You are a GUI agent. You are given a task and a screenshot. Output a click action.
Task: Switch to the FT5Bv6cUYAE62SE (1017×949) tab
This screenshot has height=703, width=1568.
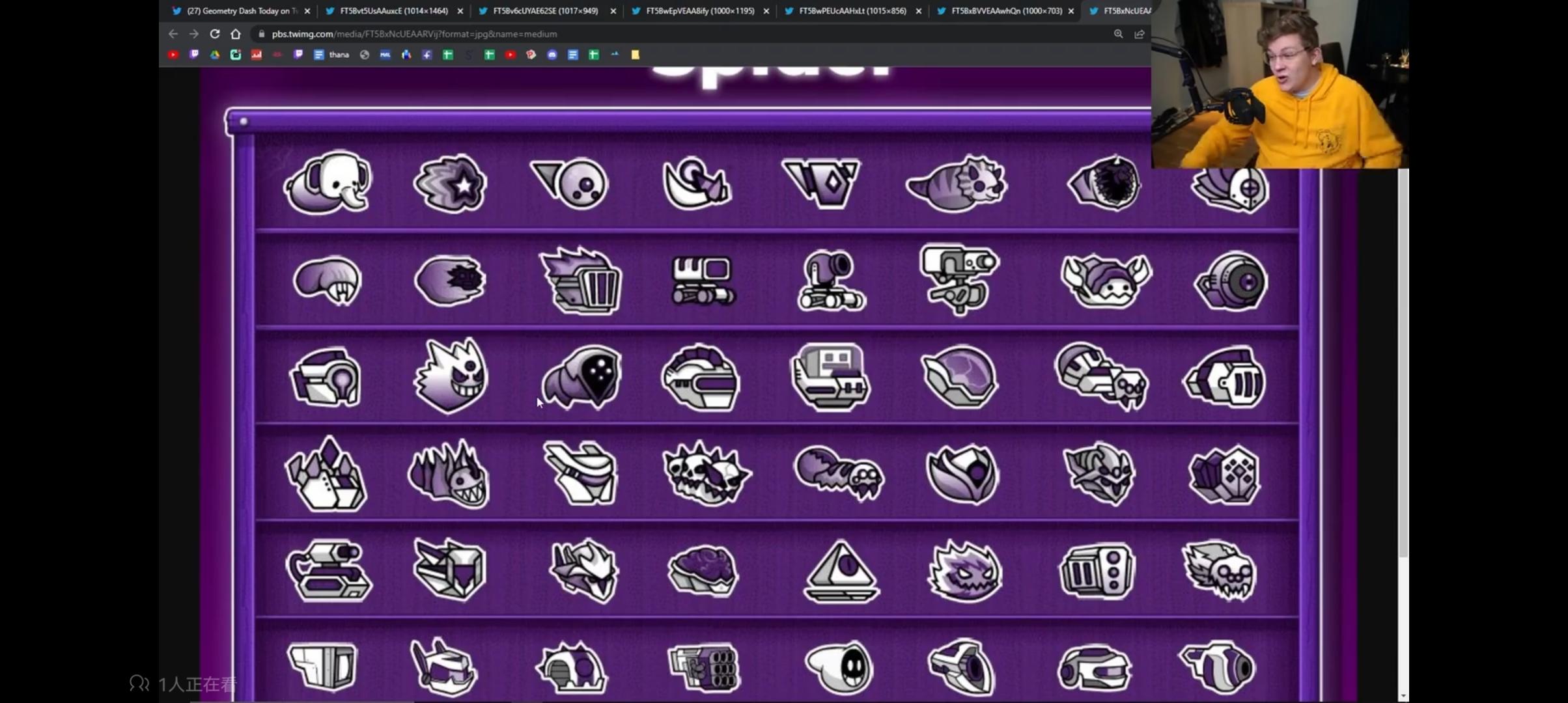tap(546, 11)
